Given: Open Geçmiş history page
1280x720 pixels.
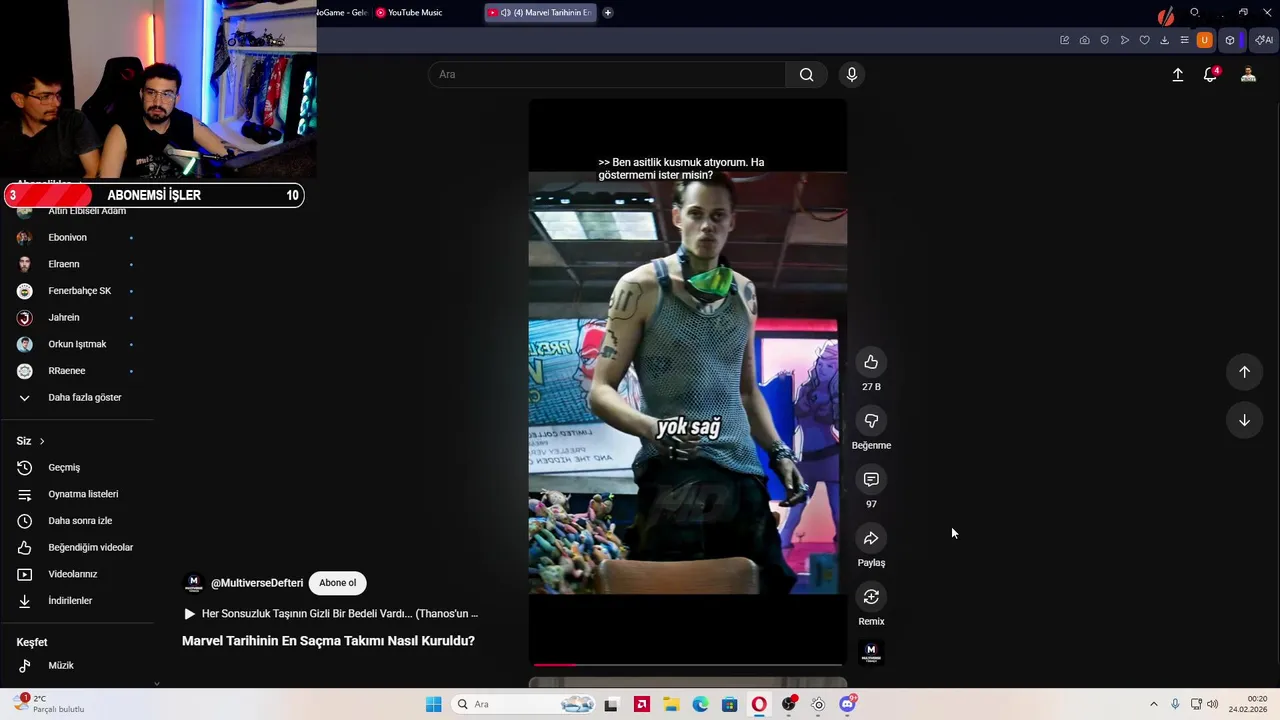Looking at the screenshot, I should tap(64, 467).
